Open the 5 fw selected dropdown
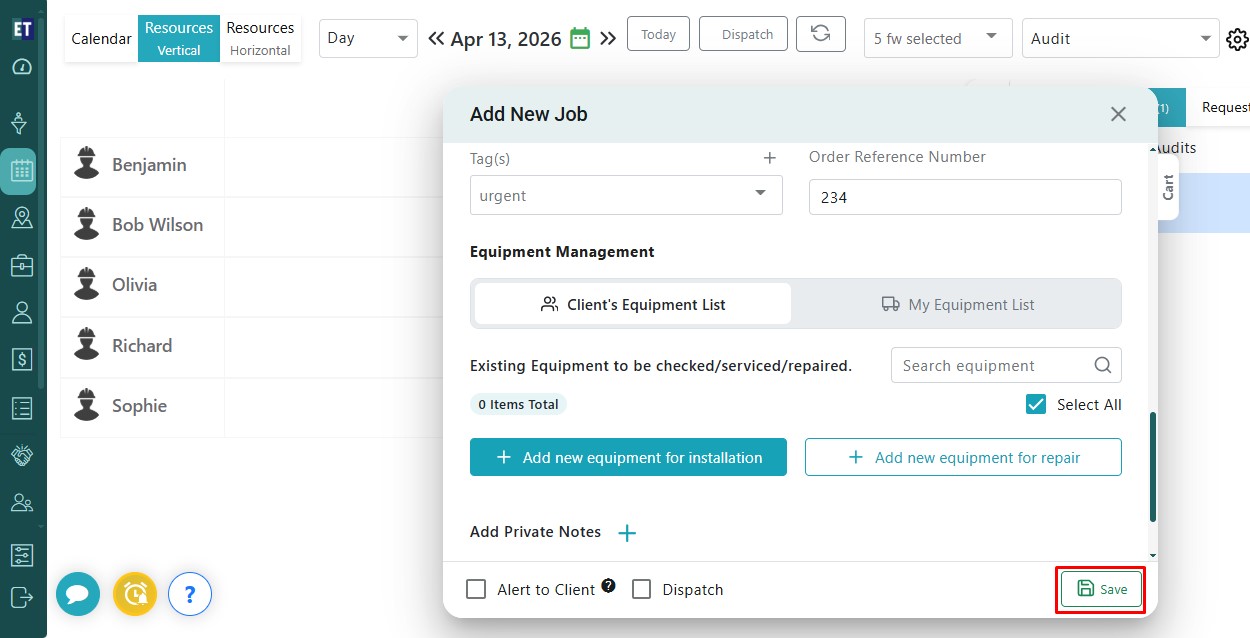Viewport: 1250px width, 638px height. (x=937, y=38)
